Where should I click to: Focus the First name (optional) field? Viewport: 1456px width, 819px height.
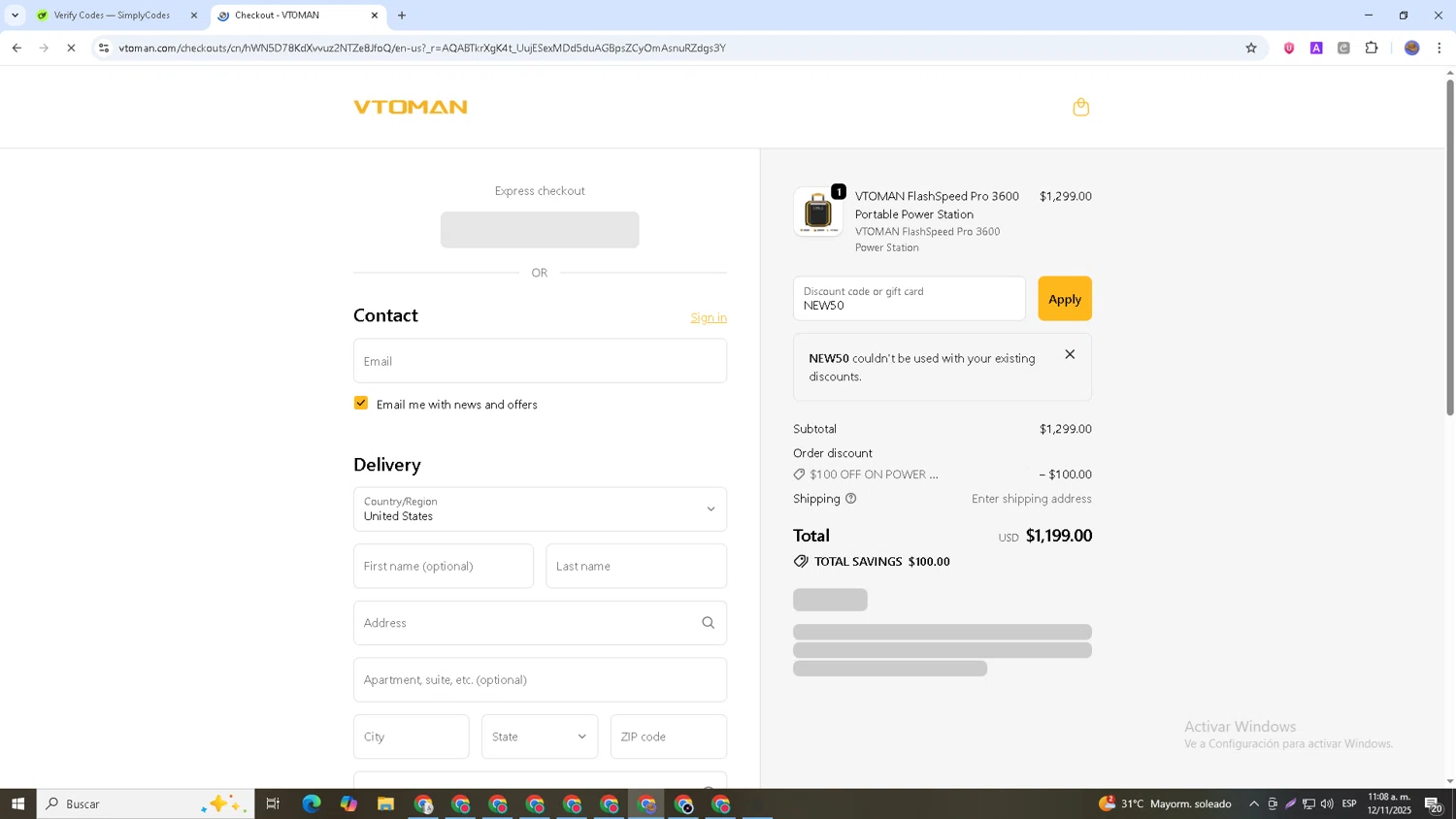[x=444, y=566]
